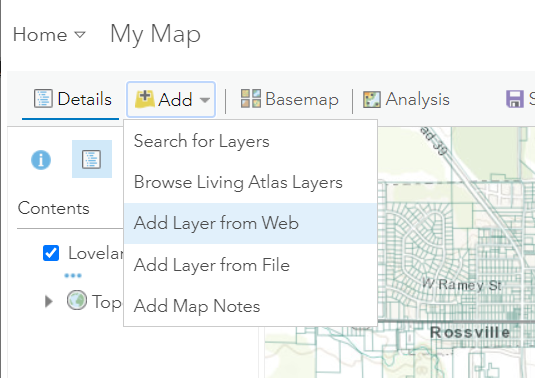Click the Loveland layer name
The image size is (535, 378).
(96, 253)
